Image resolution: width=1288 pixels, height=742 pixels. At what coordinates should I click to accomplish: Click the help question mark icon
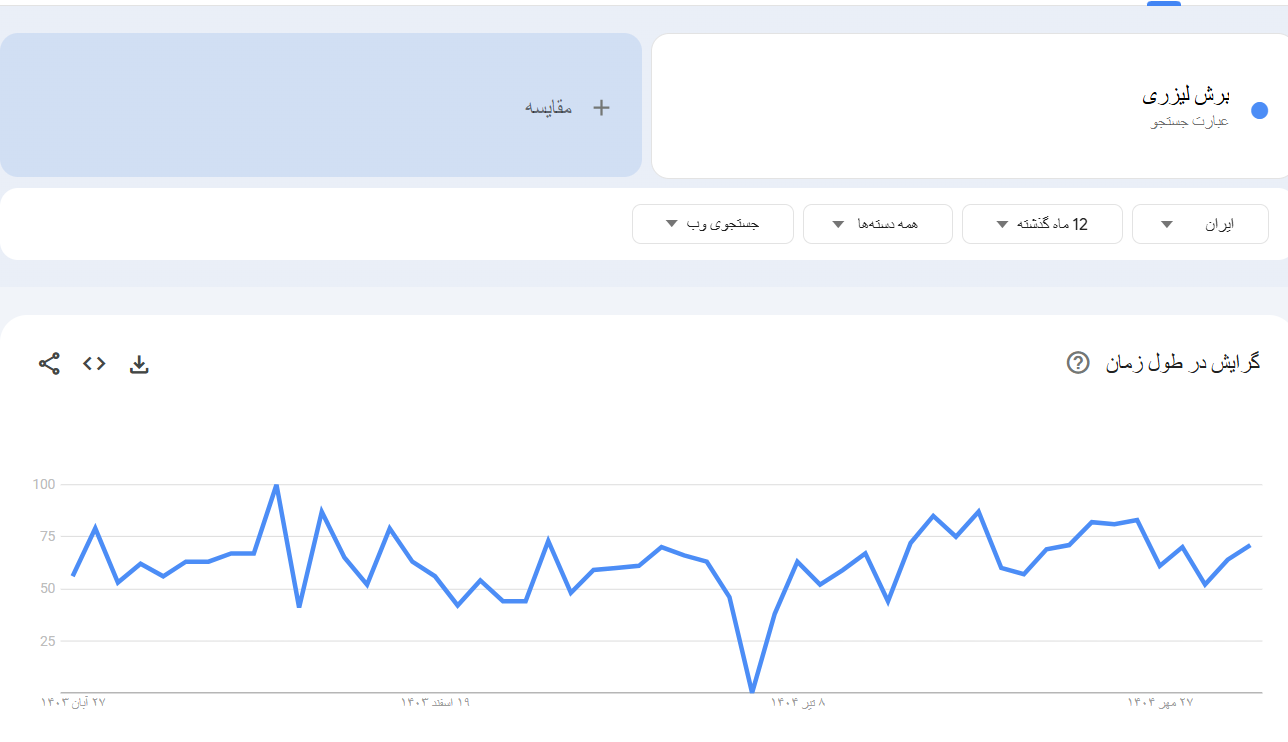coord(1077,364)
